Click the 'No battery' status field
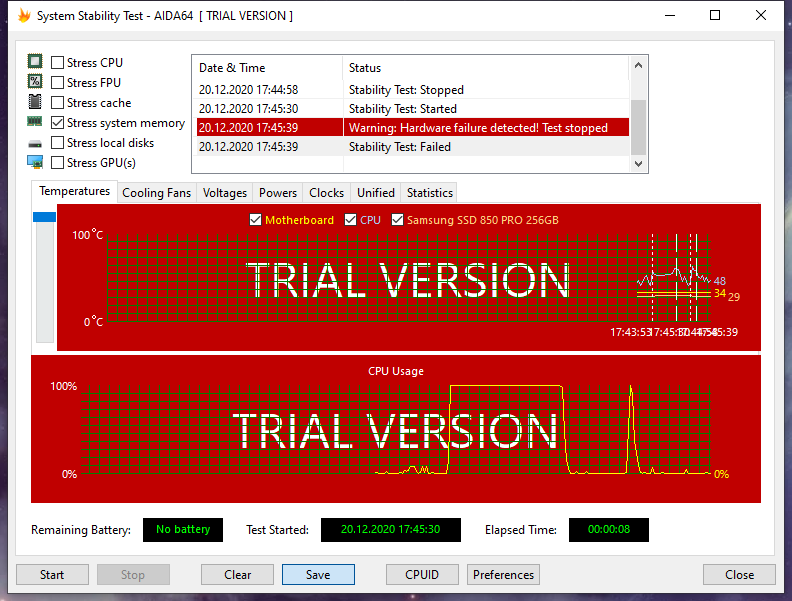The height and width of the screenshot is (601, 792). pyautogui.click(x=183, y=529)
